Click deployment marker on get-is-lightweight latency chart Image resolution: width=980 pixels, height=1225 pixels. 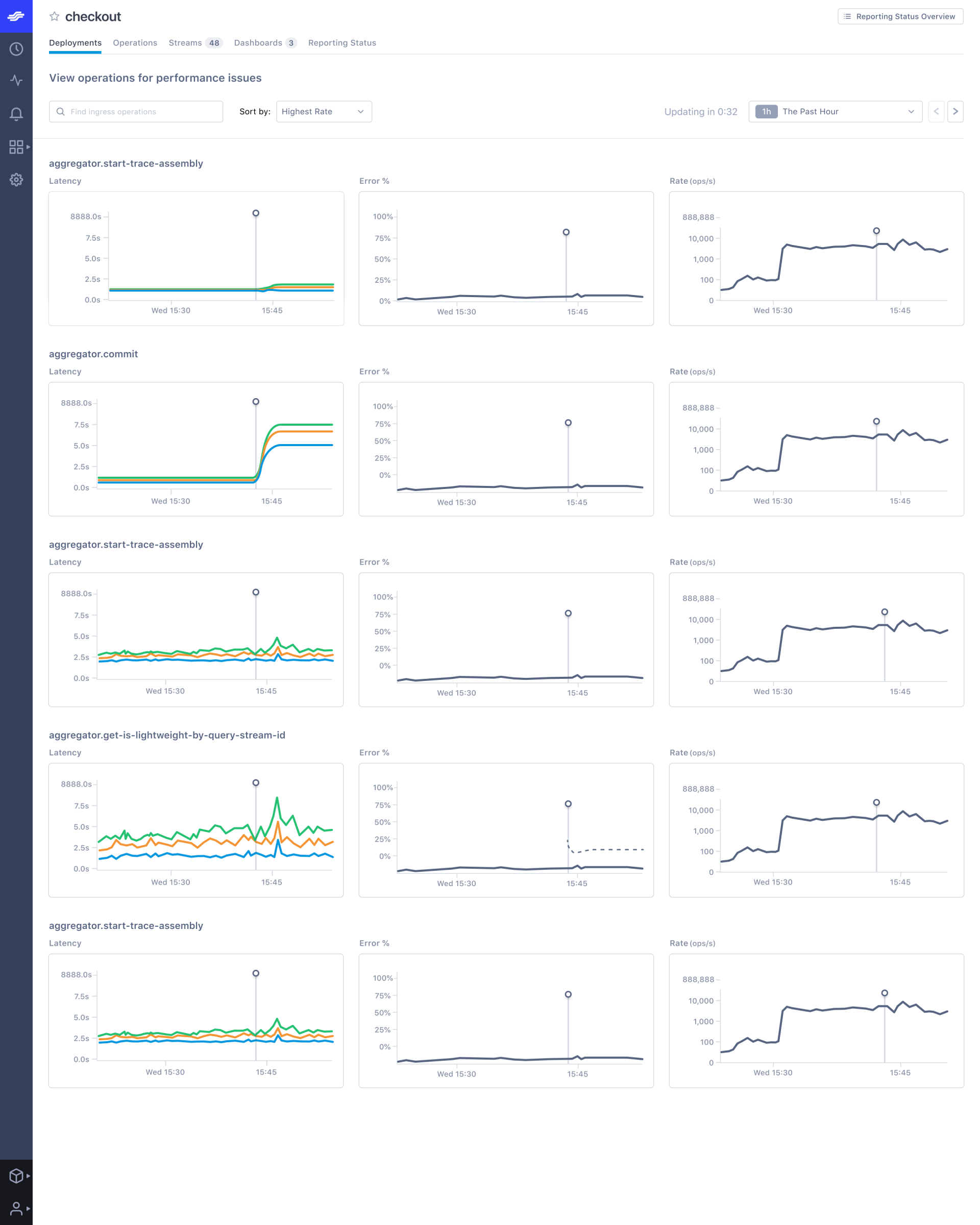256,782
